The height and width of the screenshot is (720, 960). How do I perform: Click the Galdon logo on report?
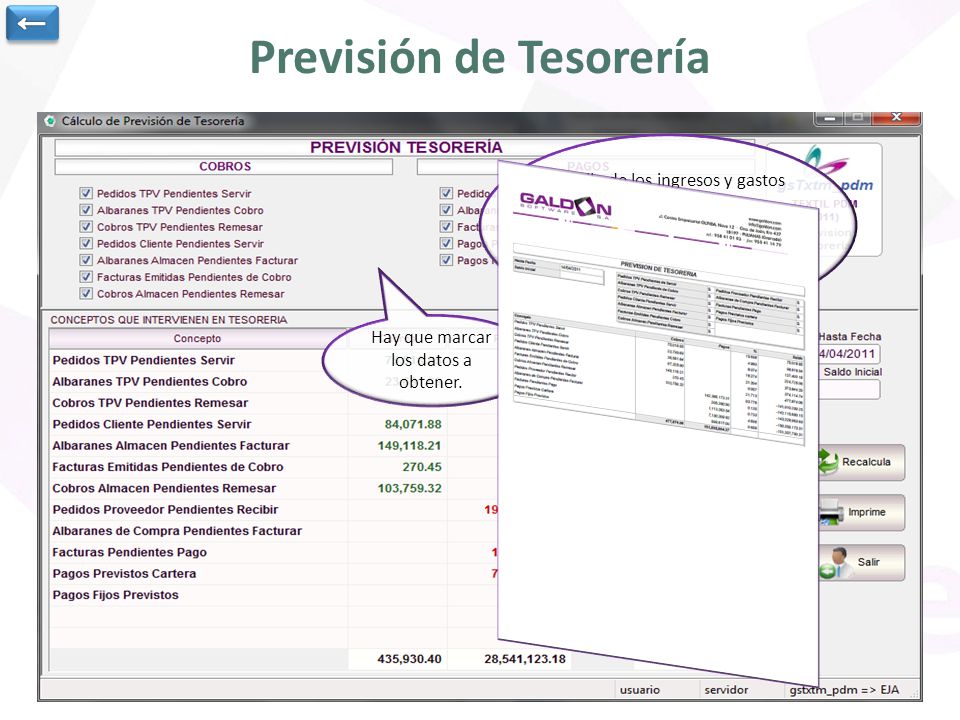[x=565, y=206]
